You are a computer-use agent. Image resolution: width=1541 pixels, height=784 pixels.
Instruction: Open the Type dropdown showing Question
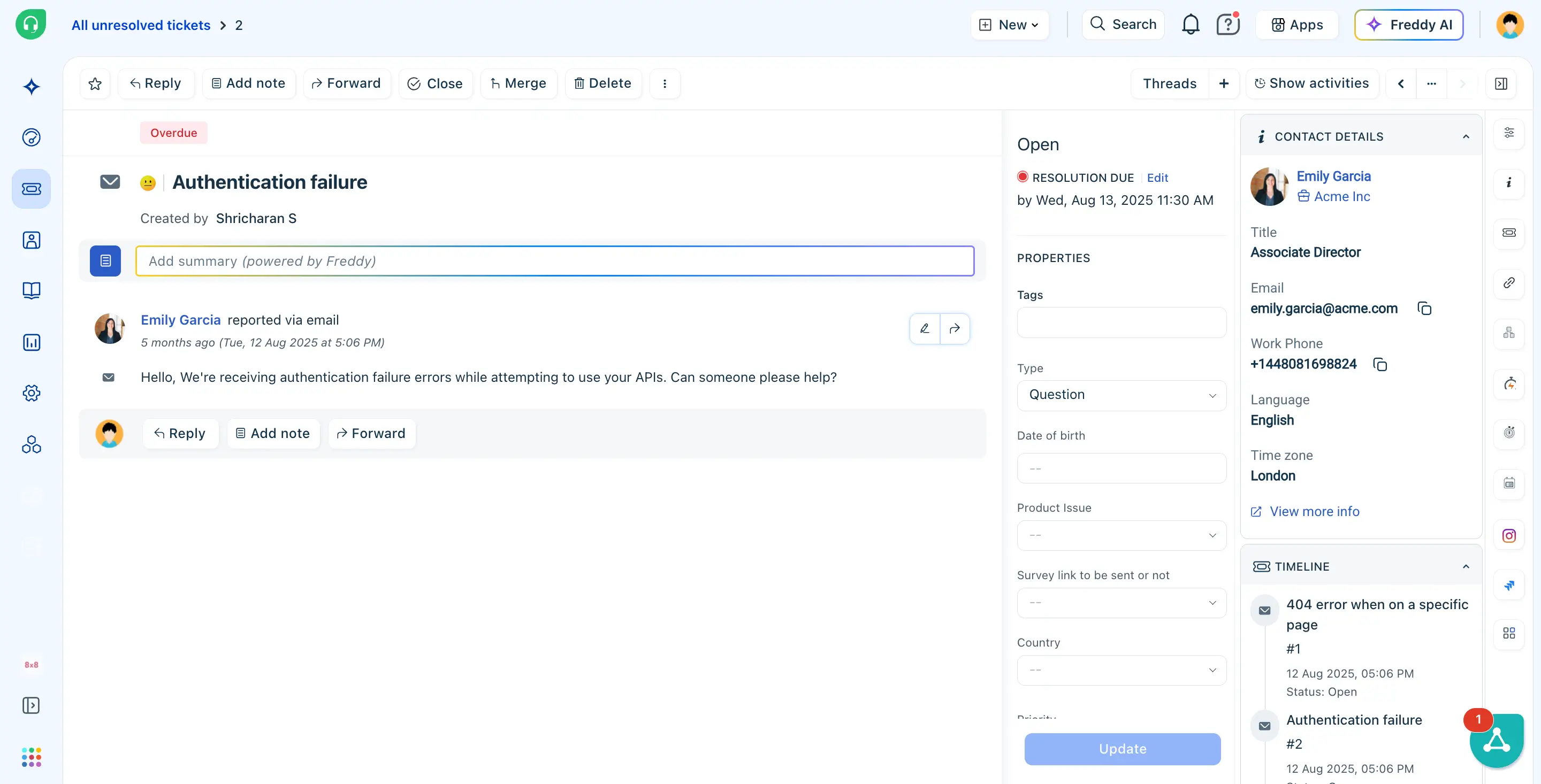pos(1121,395)
